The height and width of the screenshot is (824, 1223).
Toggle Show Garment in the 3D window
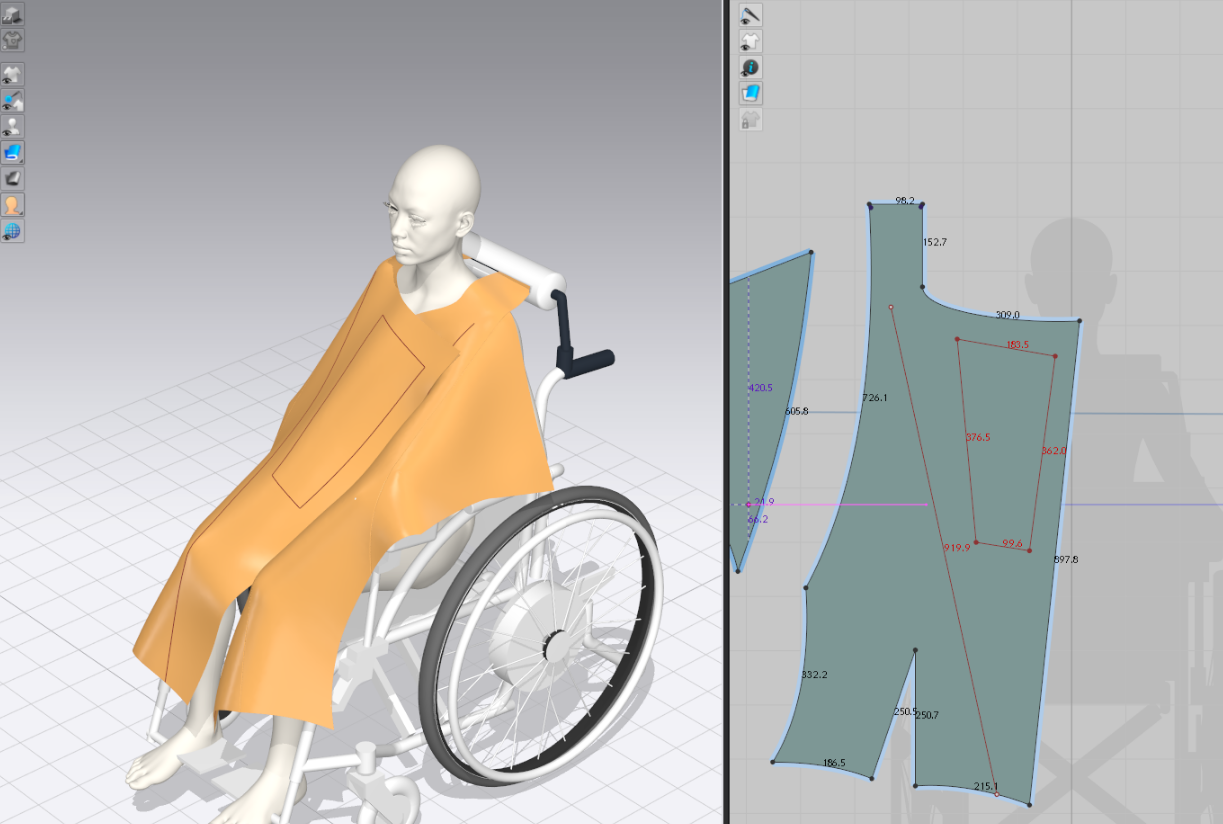[x=12, y=74]
